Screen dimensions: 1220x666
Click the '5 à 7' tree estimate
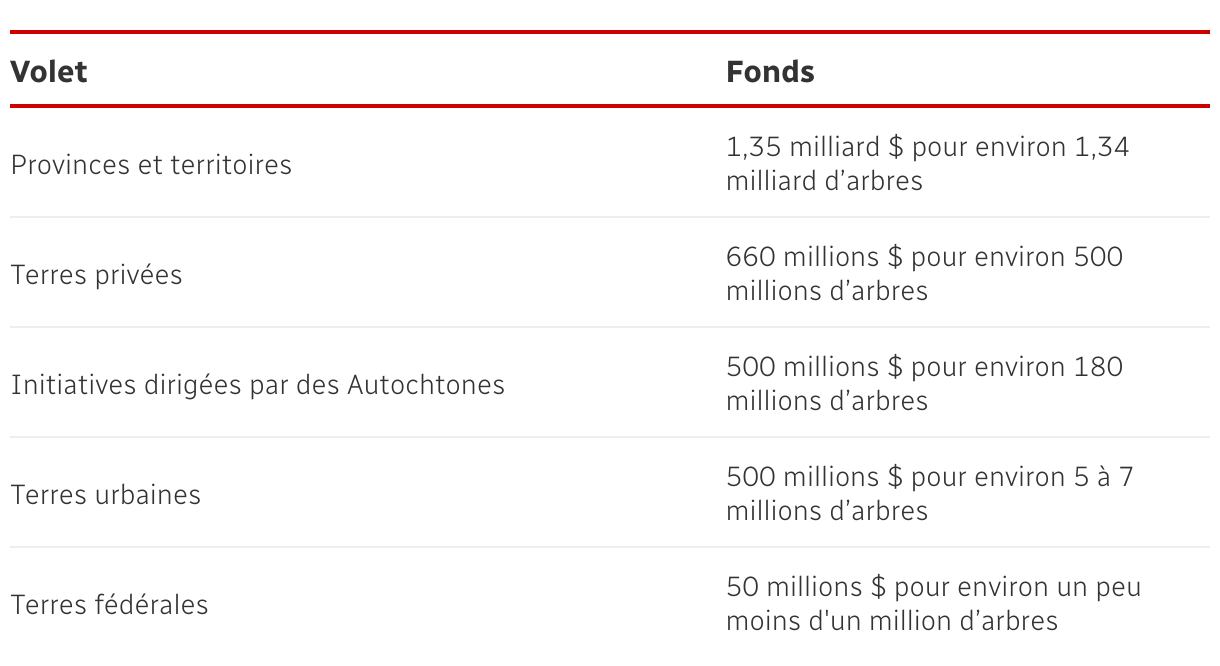(1099, 477)
